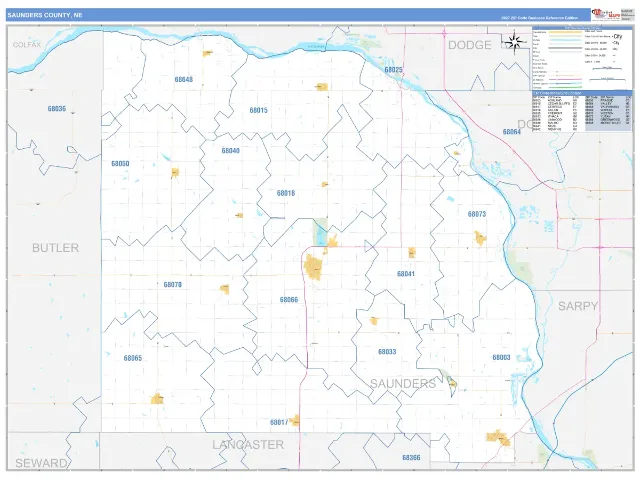Click the SAUNDERS county label

(403, 383)
